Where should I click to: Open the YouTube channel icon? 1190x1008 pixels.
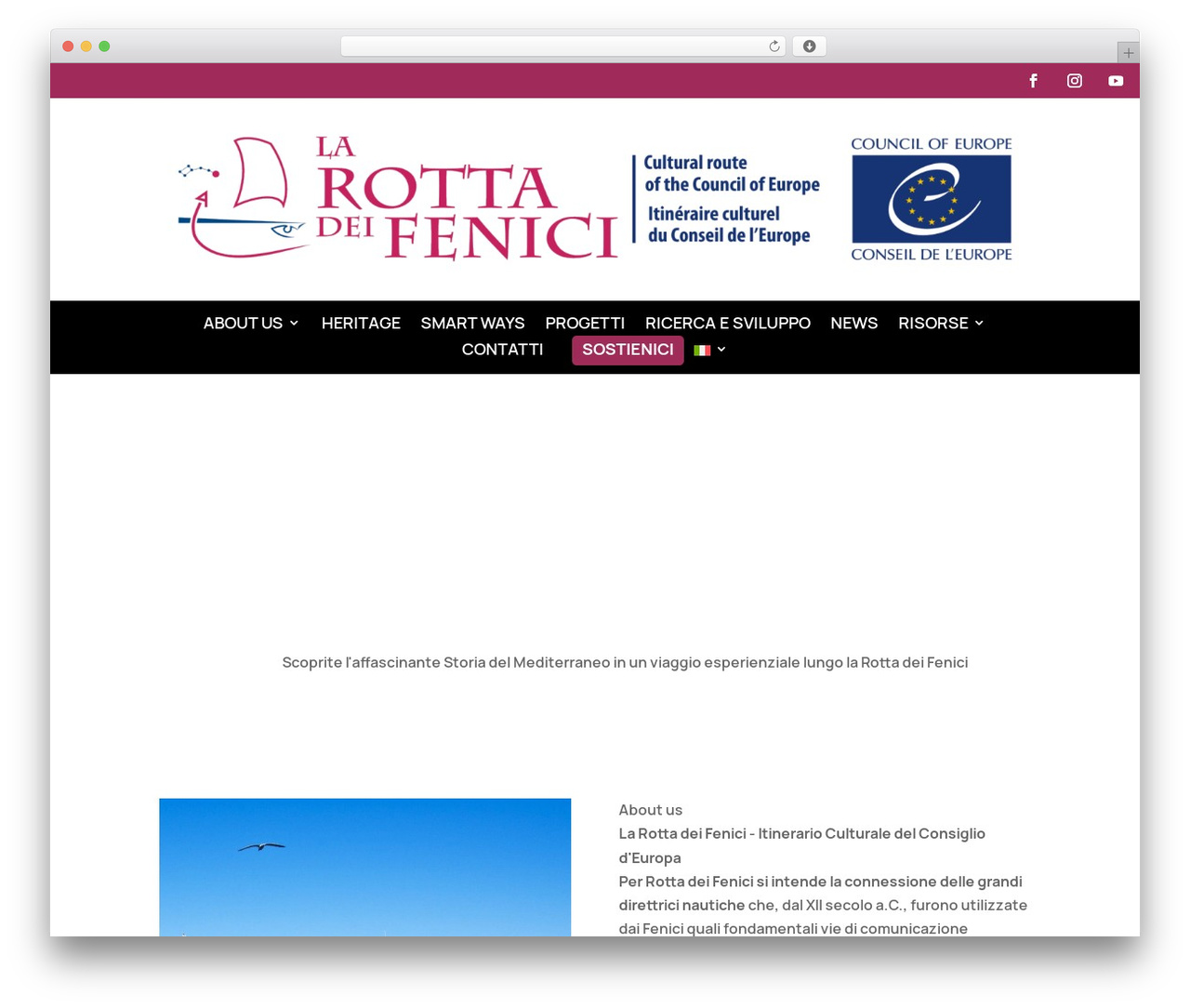pyautogui.click(x=1116, y=81)
